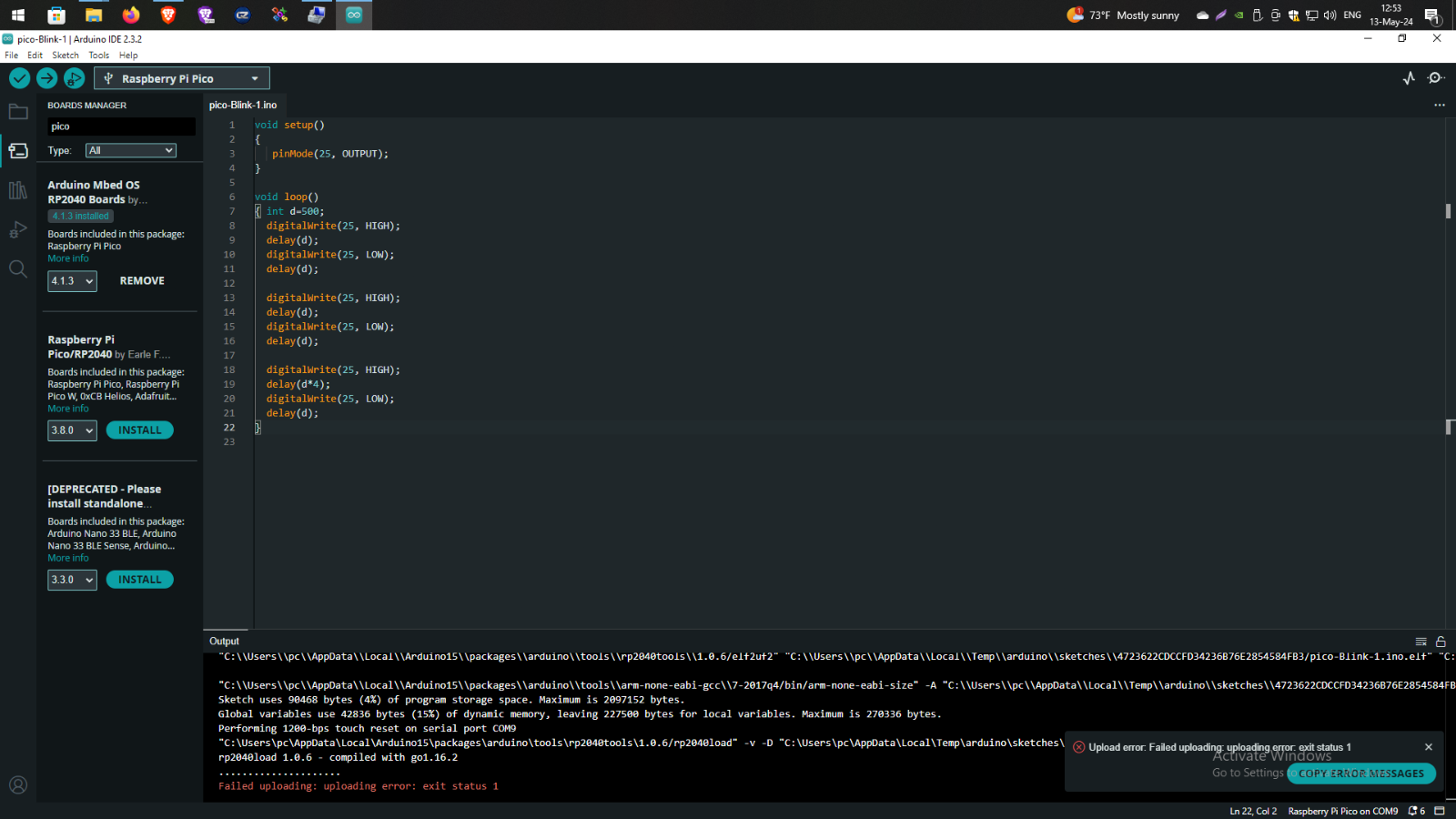Open the deprecated package version 3.3.0 dropdown
This screenshot has width=1456, height=819.
coord(72,580)
